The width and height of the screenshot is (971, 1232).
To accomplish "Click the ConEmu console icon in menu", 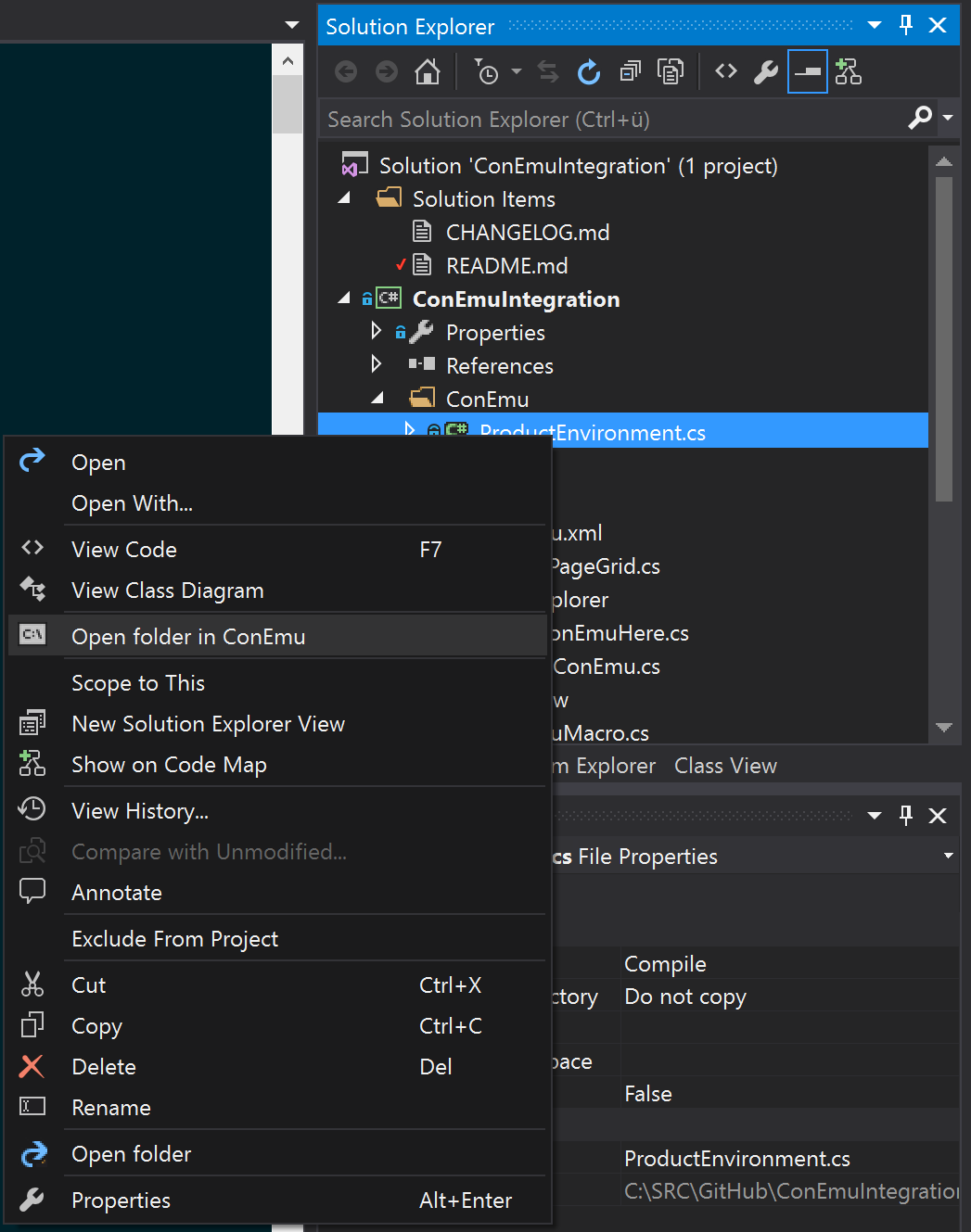I will coord(32,635).
